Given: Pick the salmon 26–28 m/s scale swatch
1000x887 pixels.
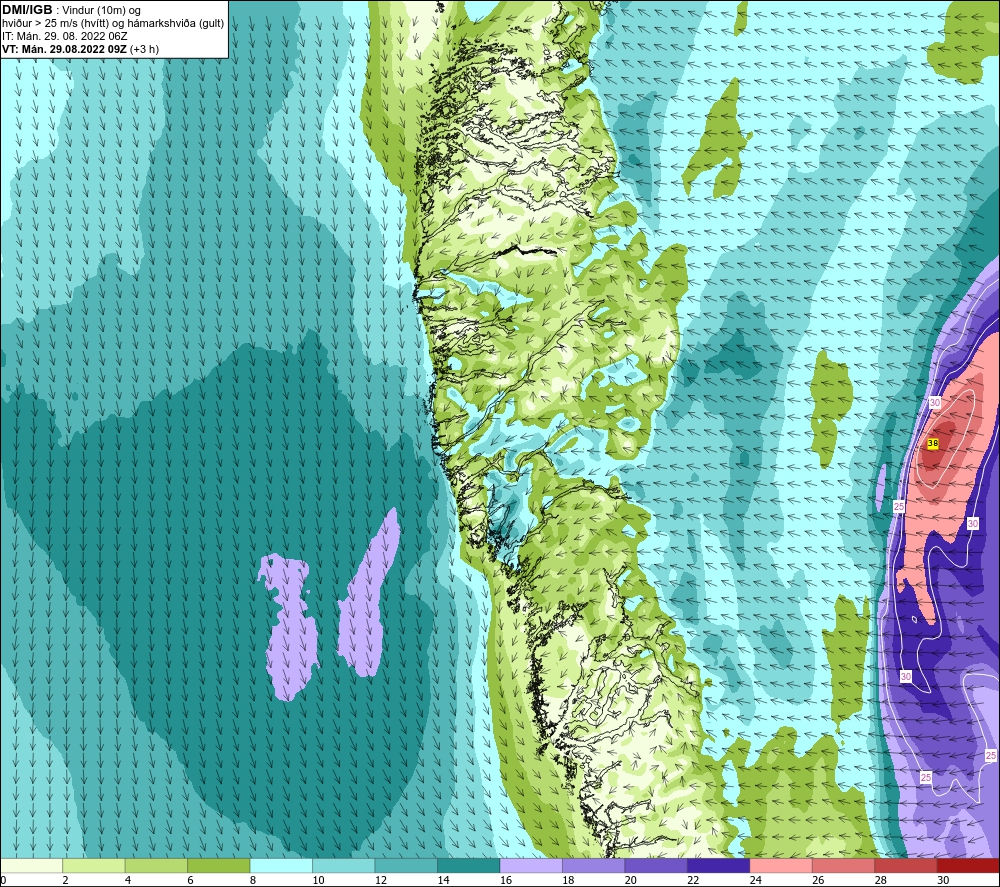Looking at the screenshot, I should pyautogui.click(x=844, y=866).
